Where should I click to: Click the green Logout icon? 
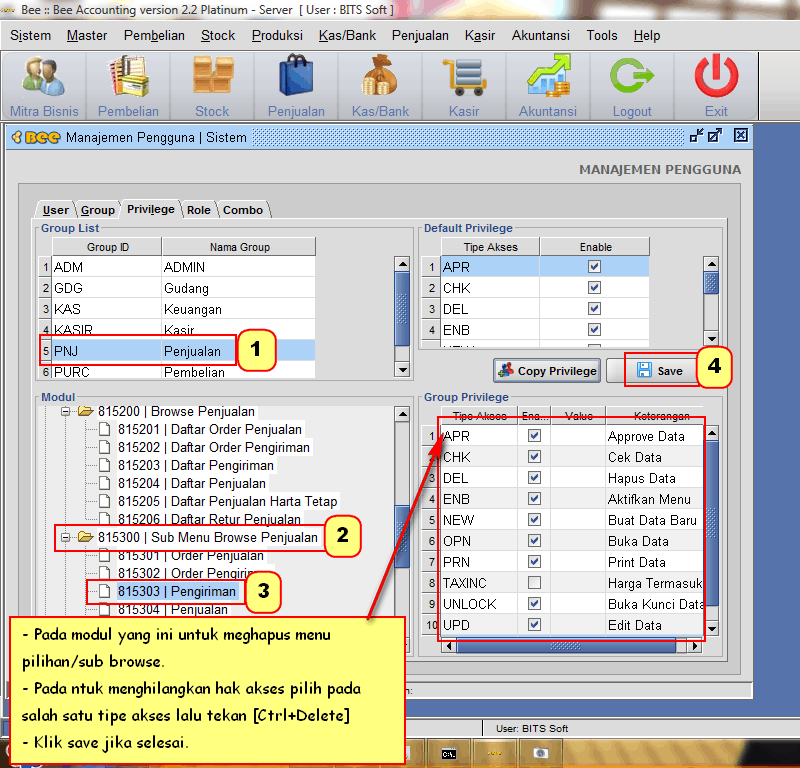click(x=632, y=78)
